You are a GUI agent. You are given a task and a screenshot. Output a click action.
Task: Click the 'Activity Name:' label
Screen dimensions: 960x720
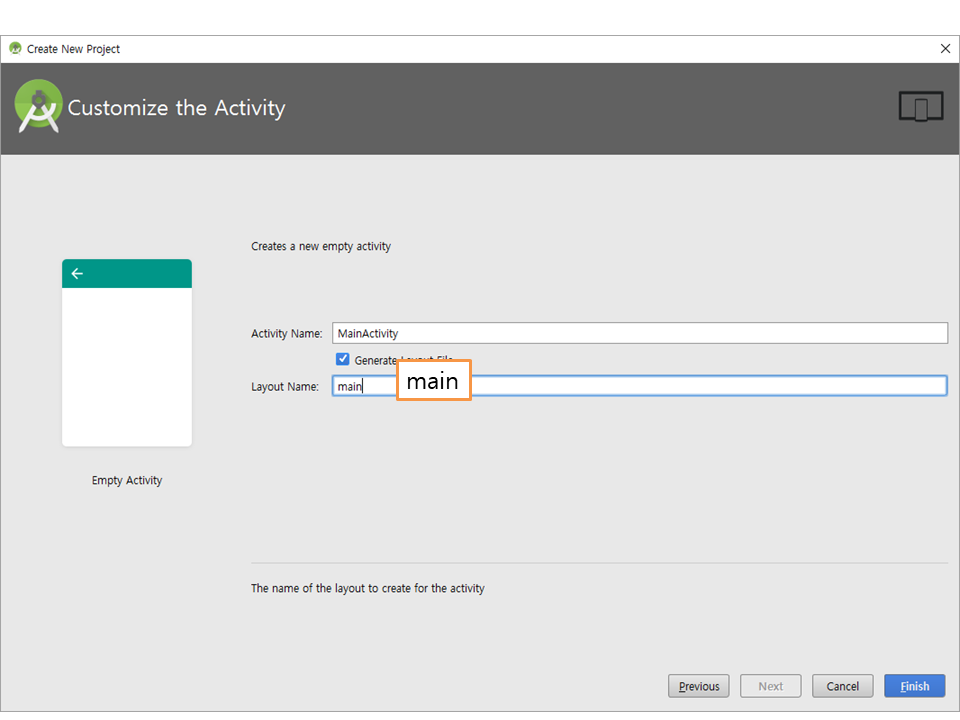tap(286, 334)
